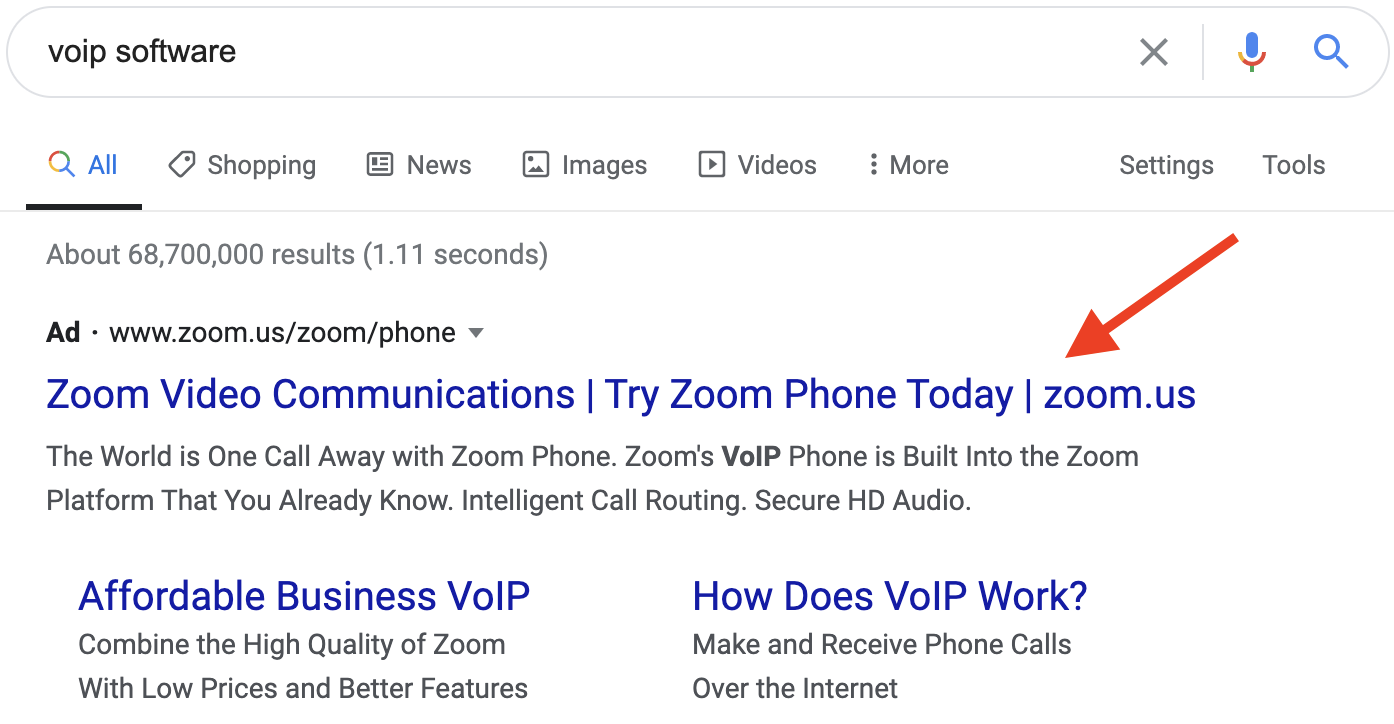Switch to the News results tab

(x=419, y=165)
